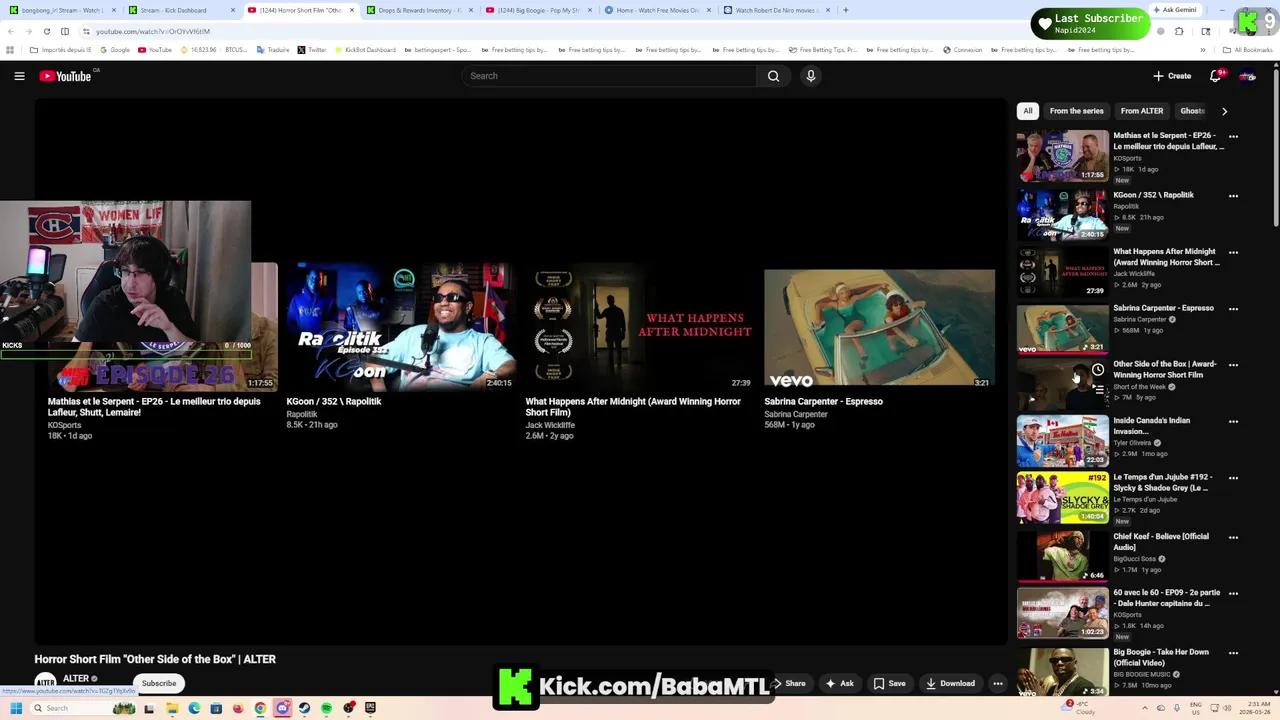Viewport: 1280px width, 720px height.
Task: Open the Ask AI button
Action: coord(839,684)
